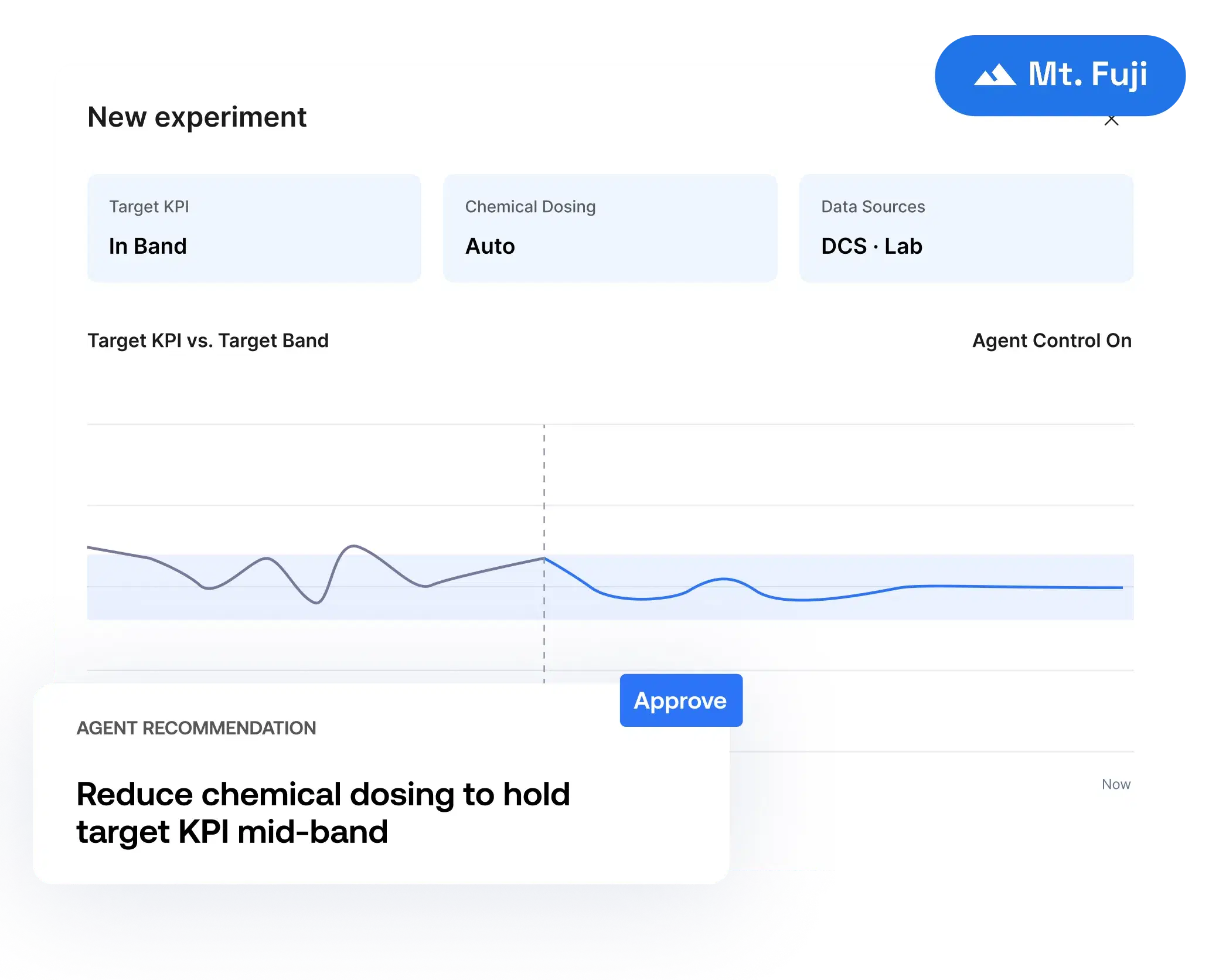Click the In Band value
Image resolution: width=1219 pixels, height=980 pixels.
148,246
